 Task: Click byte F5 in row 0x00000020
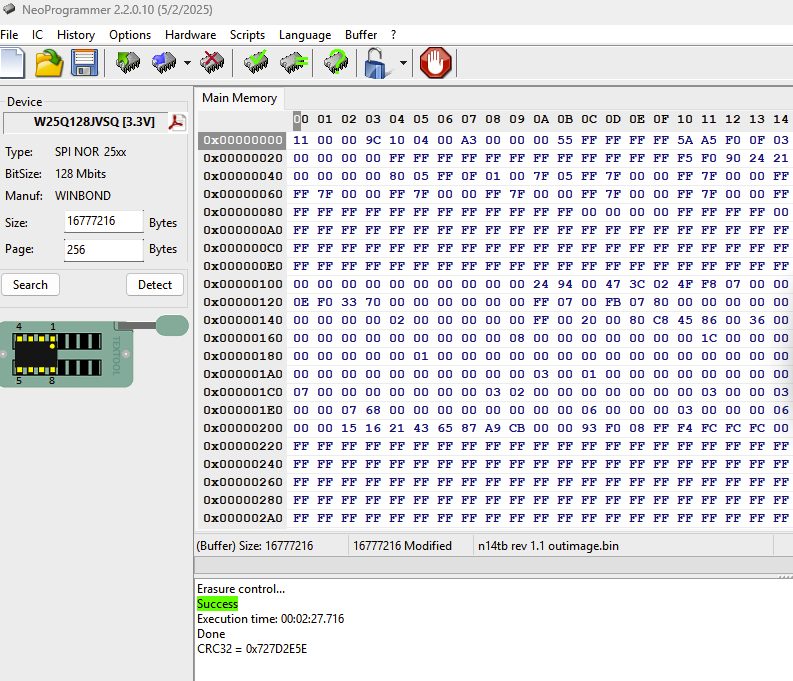(x=685, y=158)
